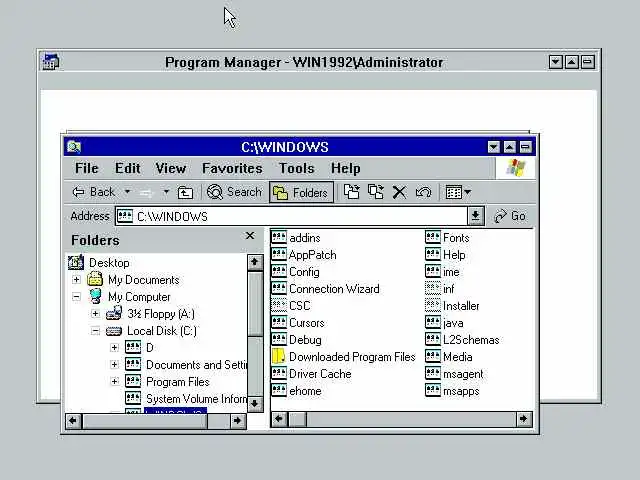Click the Copy To folder icon
The image size is (640, 480).
(x=376, y=191)
